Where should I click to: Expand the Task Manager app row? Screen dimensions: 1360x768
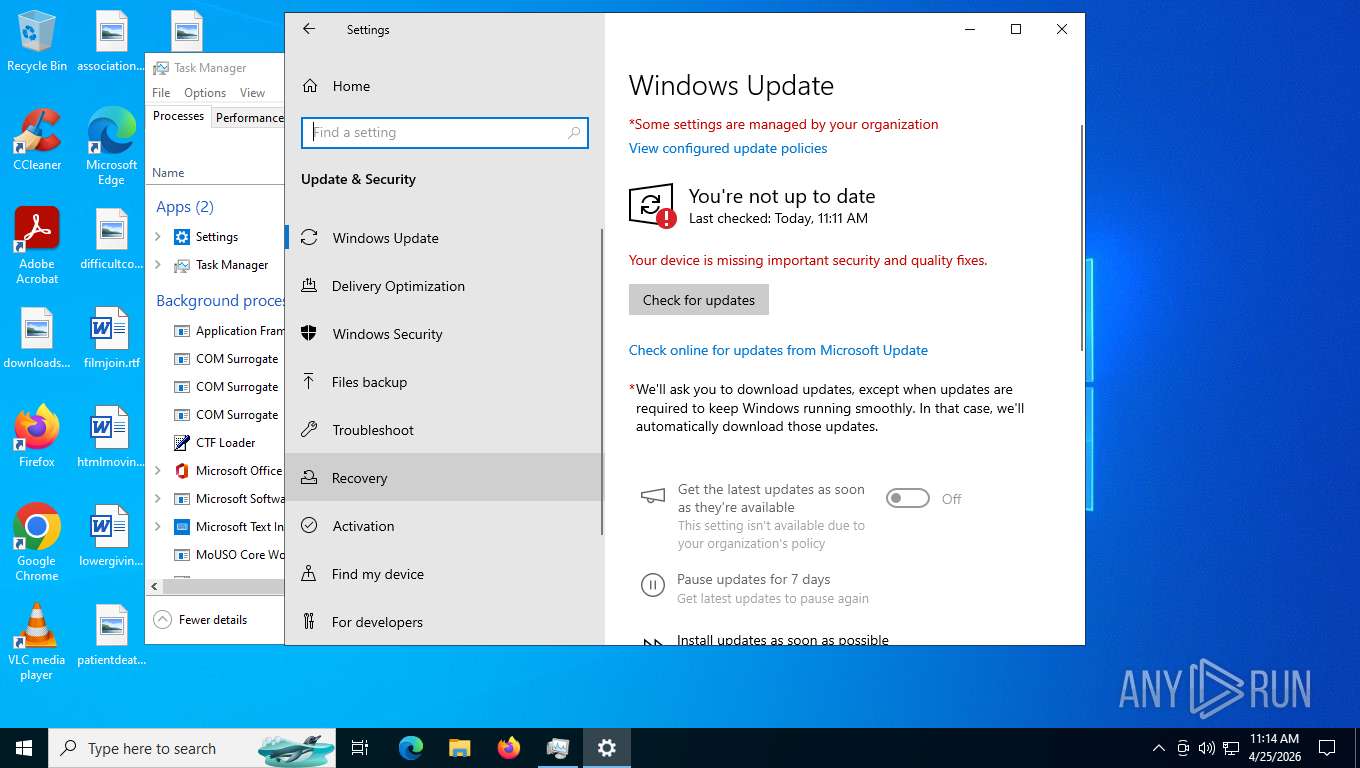tap(158, 265)
